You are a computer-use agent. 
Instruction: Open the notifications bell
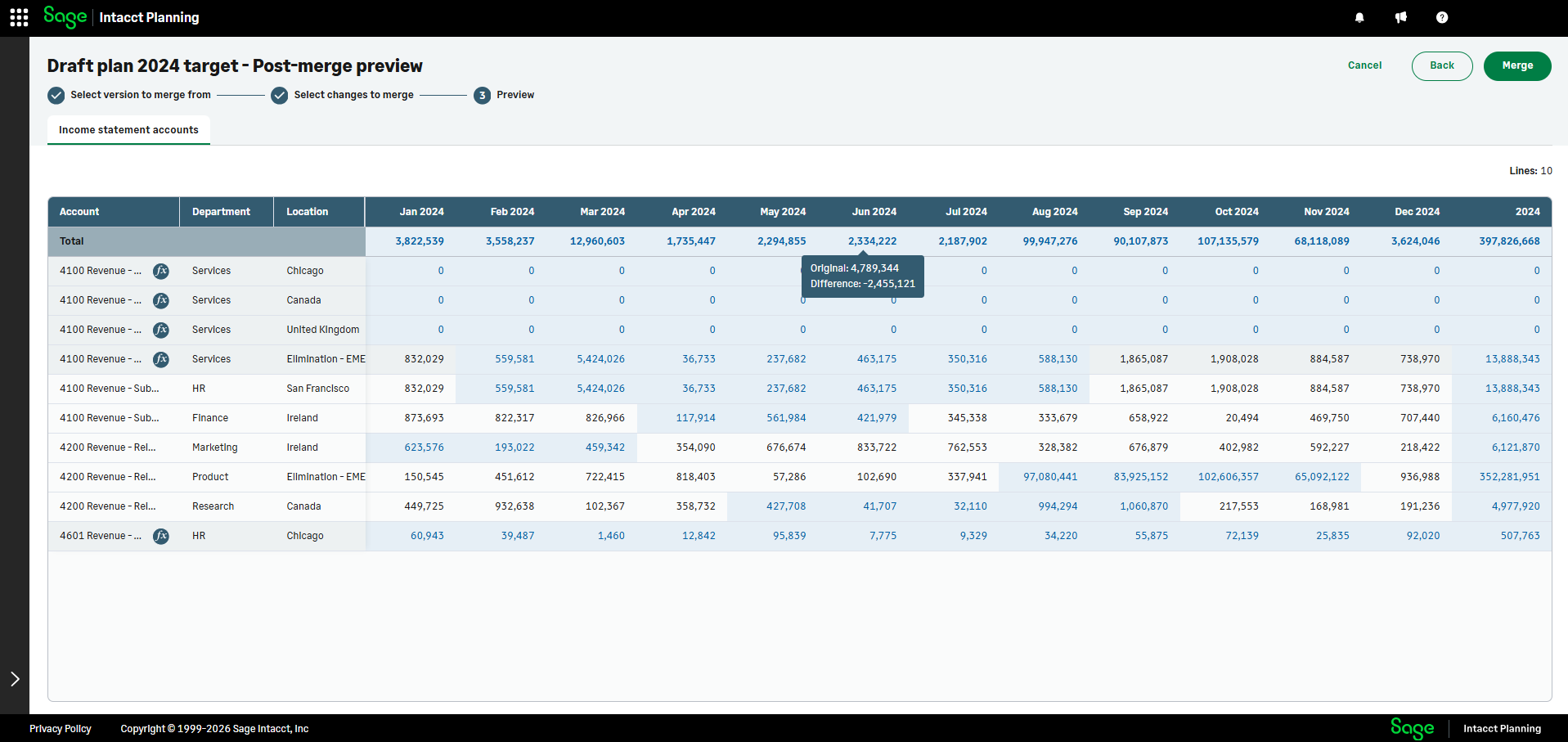1359,17
